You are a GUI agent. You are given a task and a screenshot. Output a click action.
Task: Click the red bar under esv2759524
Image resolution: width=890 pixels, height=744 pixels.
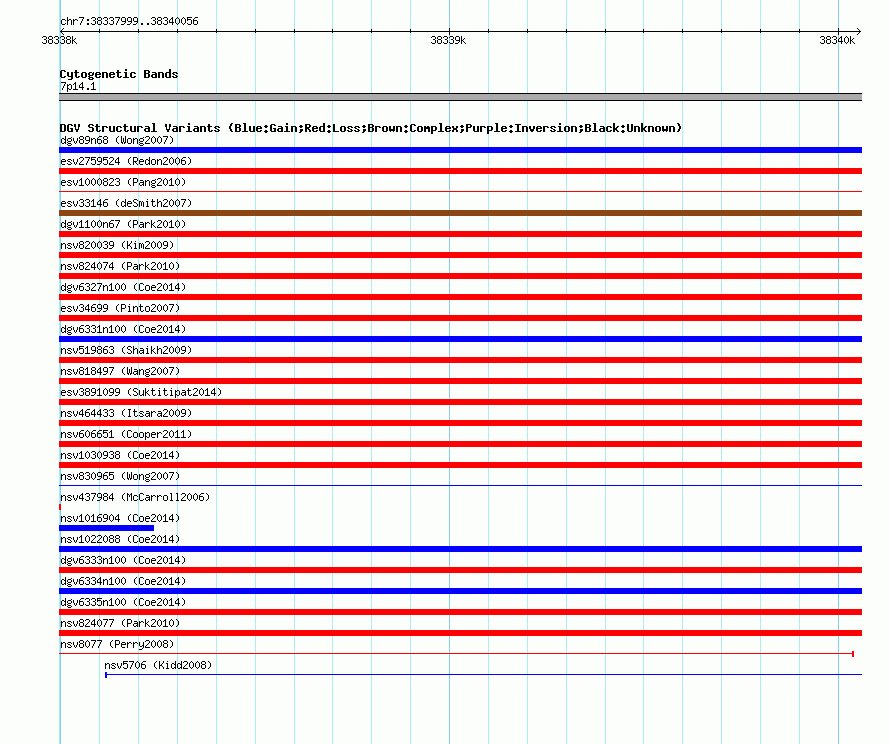pyautogui.click(x=460, y=171)
